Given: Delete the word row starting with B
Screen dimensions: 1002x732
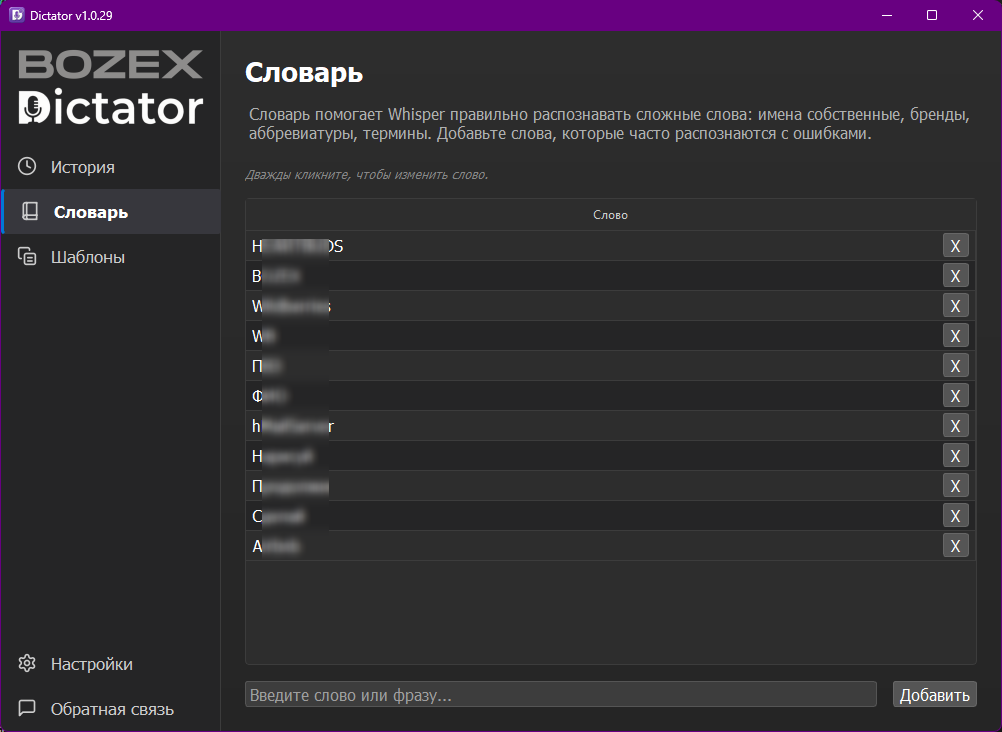Looking at the screenshot, I should pos(955,276).
